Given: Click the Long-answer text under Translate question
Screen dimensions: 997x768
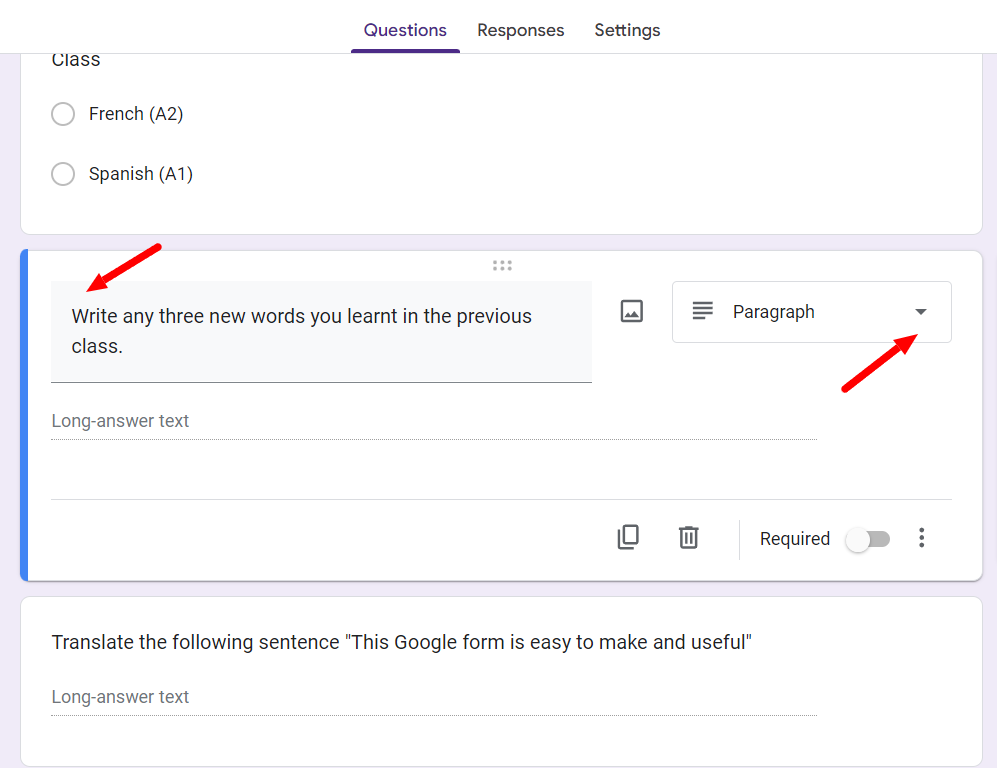Looking at the screenshot, I should point(434,697).
